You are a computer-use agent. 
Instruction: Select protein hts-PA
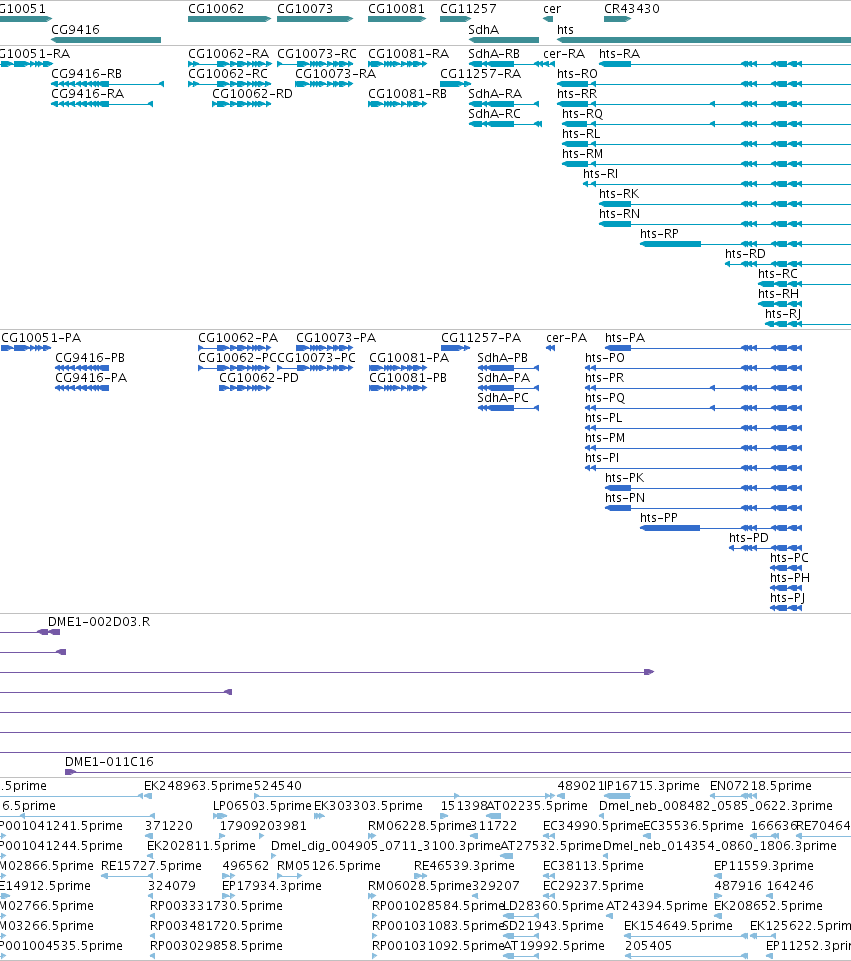(x=625, y=337)
